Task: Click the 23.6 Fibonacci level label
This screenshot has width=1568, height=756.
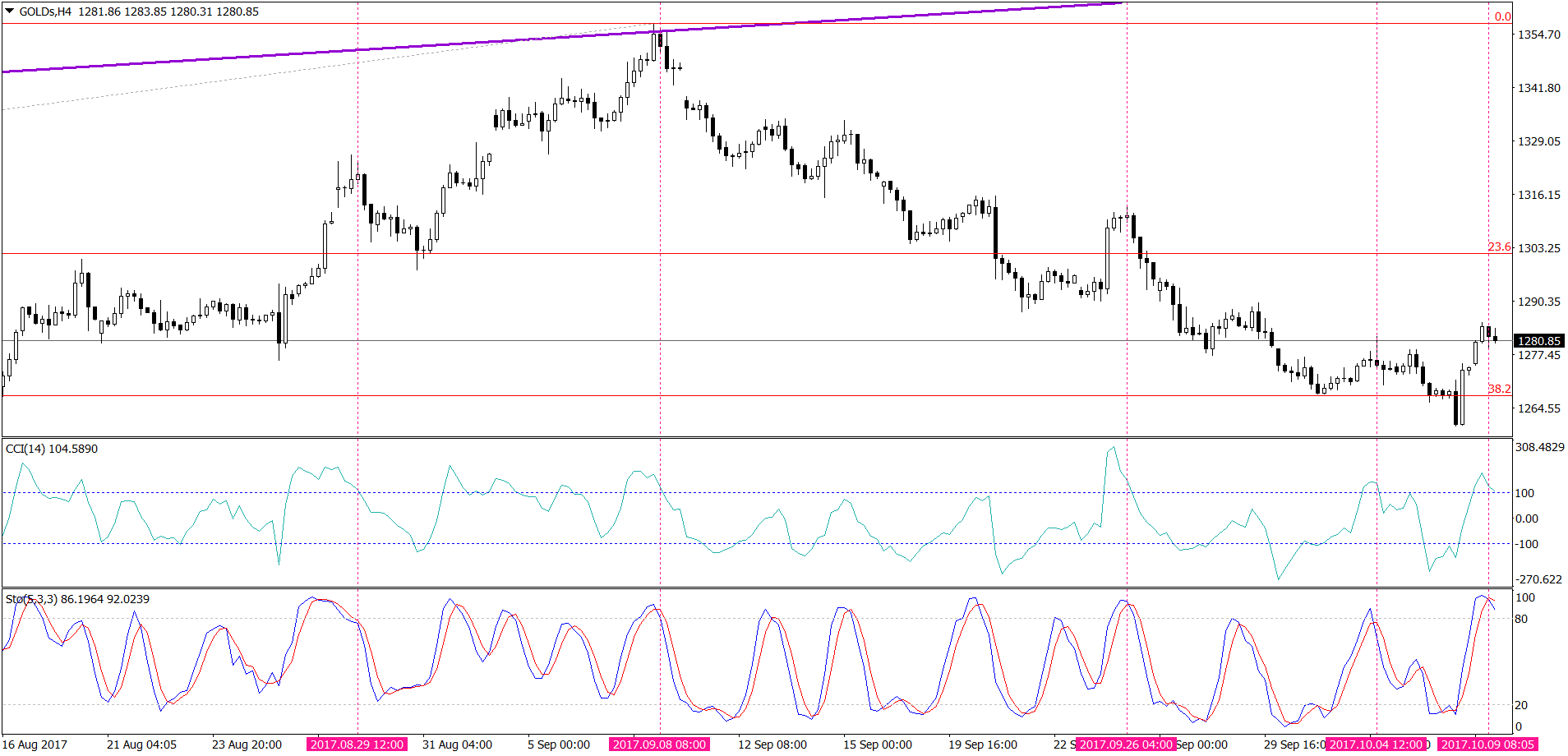Action: point(1499,247)
